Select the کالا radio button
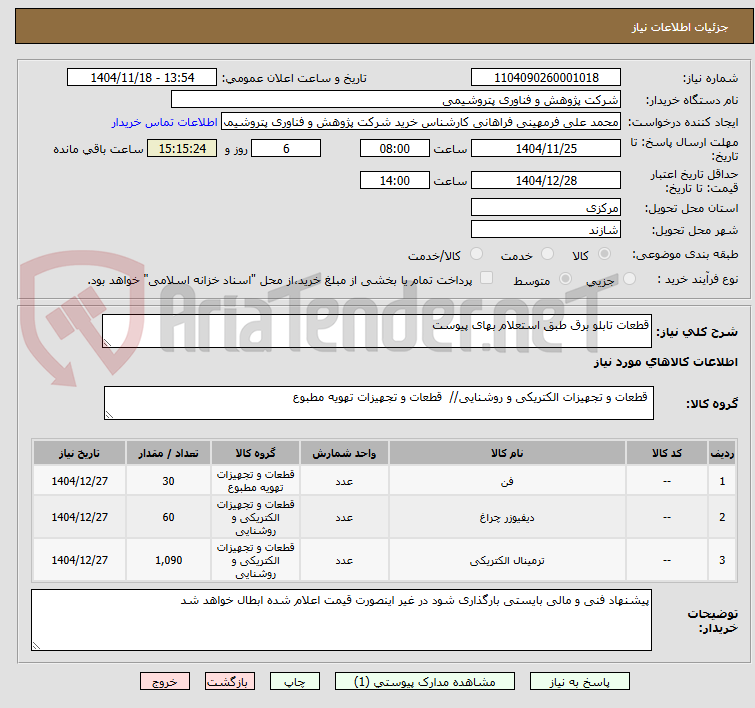 tap(604, 253)
